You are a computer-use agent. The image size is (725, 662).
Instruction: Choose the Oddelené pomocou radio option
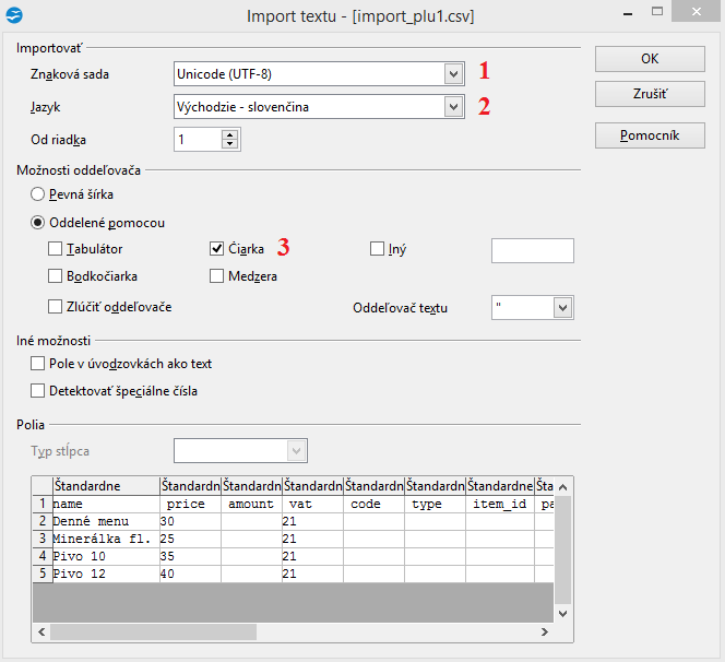39,222
